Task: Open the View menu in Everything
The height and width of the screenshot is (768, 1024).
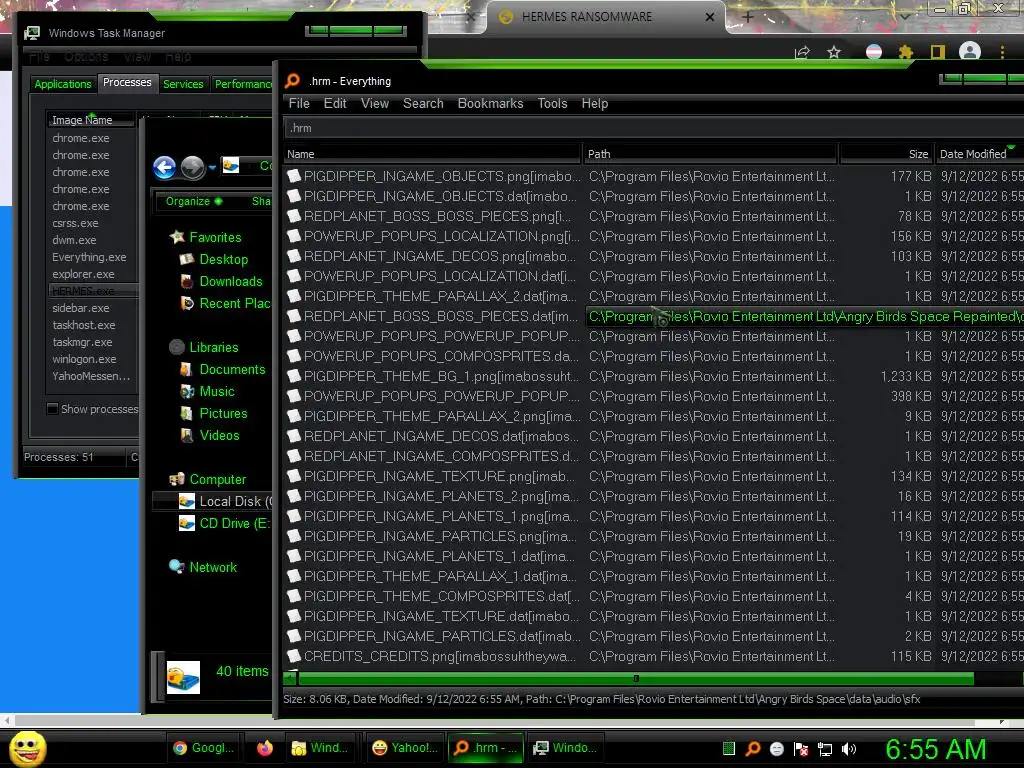Action: (x=375, y=103)
